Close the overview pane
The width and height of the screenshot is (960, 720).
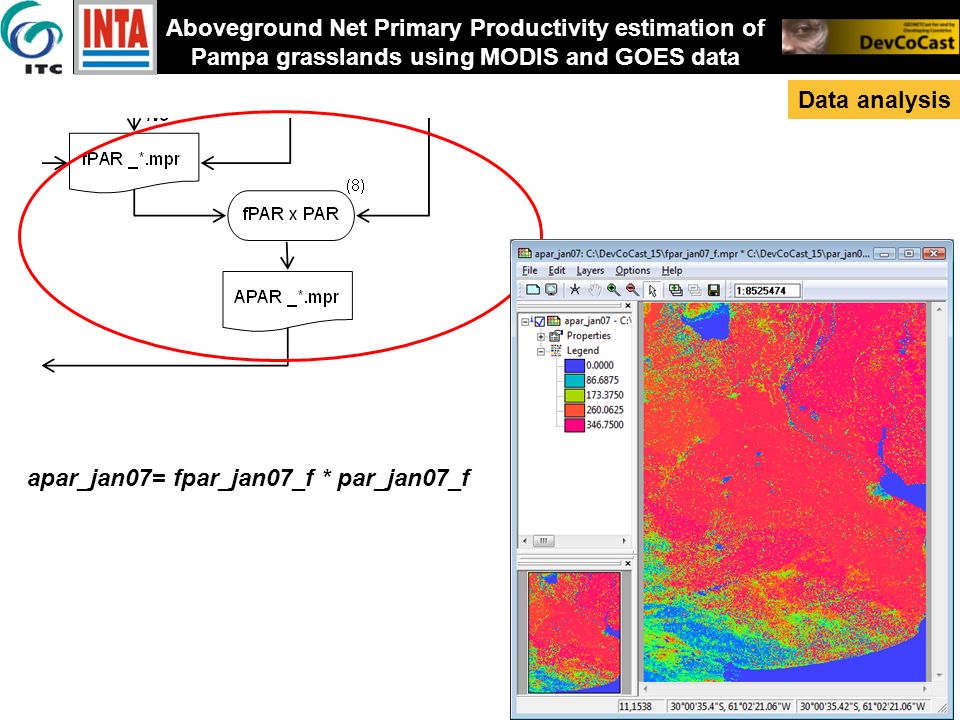pyautogui.click(x=628, y=563)
